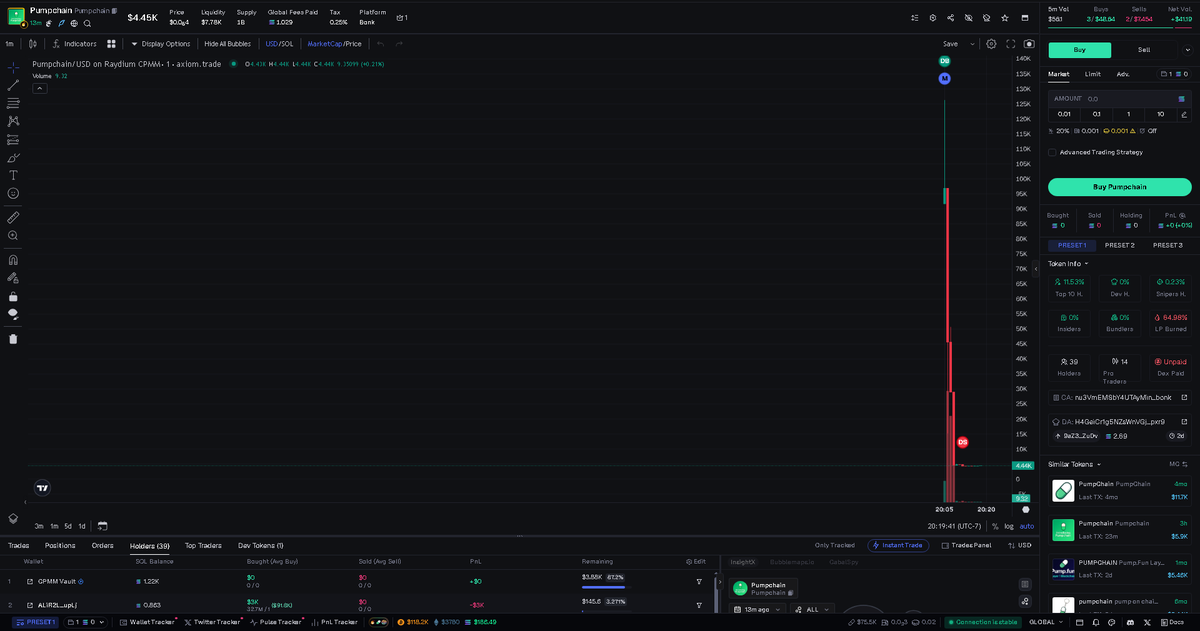Collapse the Token Info section
1200x631 pixels.
coord(1070,264)
